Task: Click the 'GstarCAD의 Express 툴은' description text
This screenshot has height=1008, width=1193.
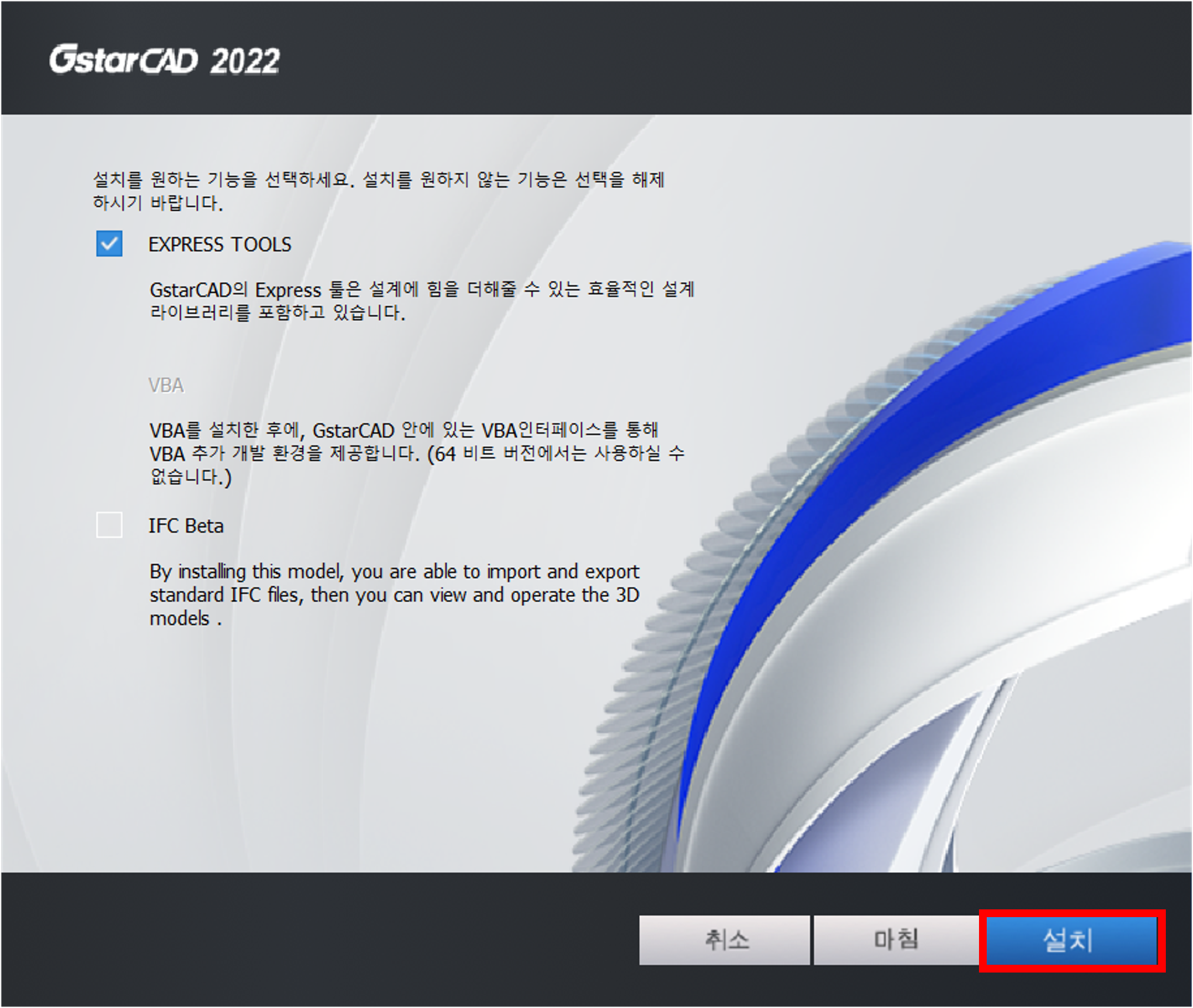Action: [422, 300]
